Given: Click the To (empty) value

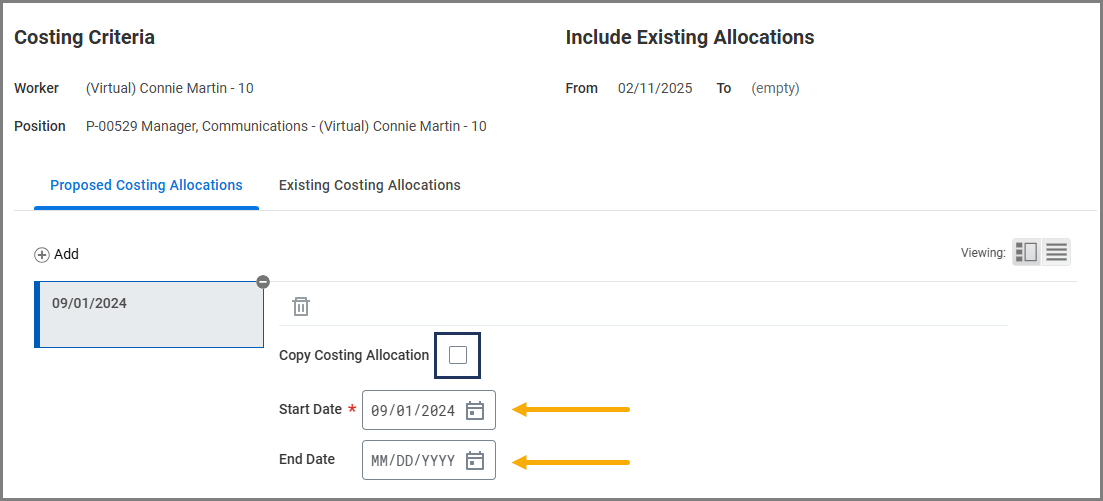Looking at the screenshot, I should click(x=775, y=88).
